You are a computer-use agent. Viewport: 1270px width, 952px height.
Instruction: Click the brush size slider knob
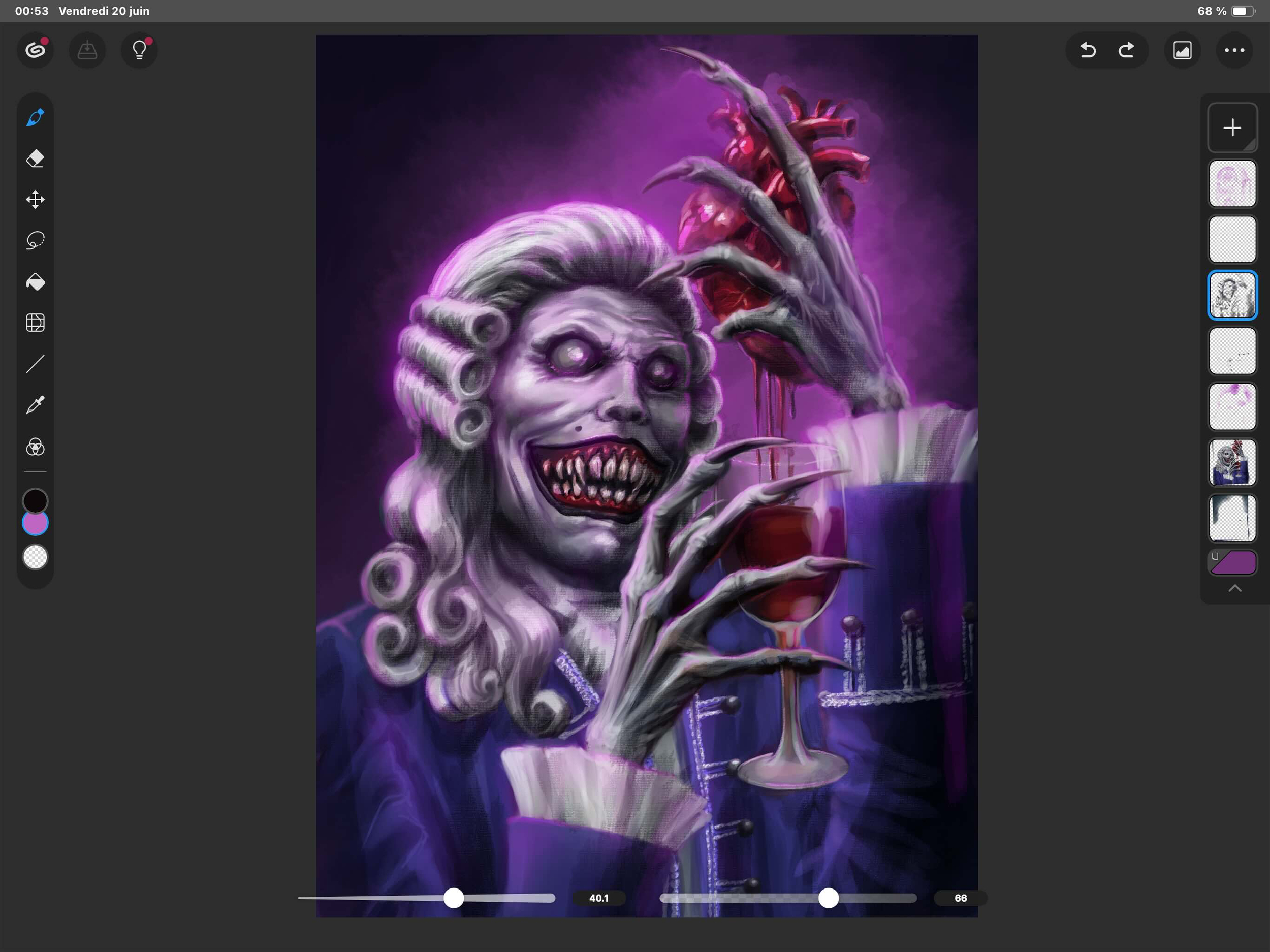(x=454, y=898)
